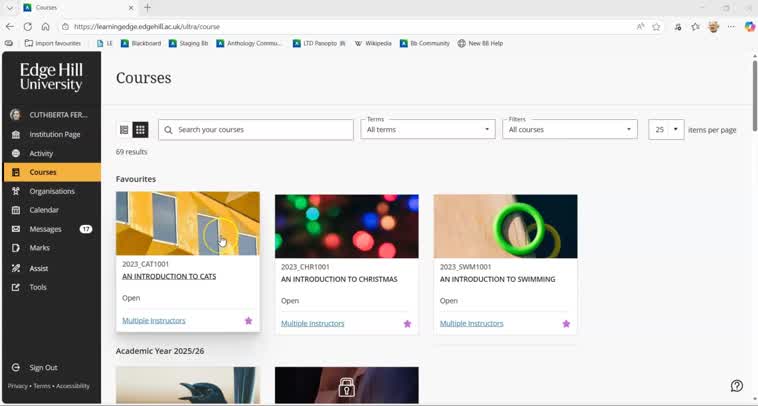Image resolution: width=758 pixels, height=406 pixels.
Task: Open the Anthology Community bookmark
Action: tap(249, 43)
